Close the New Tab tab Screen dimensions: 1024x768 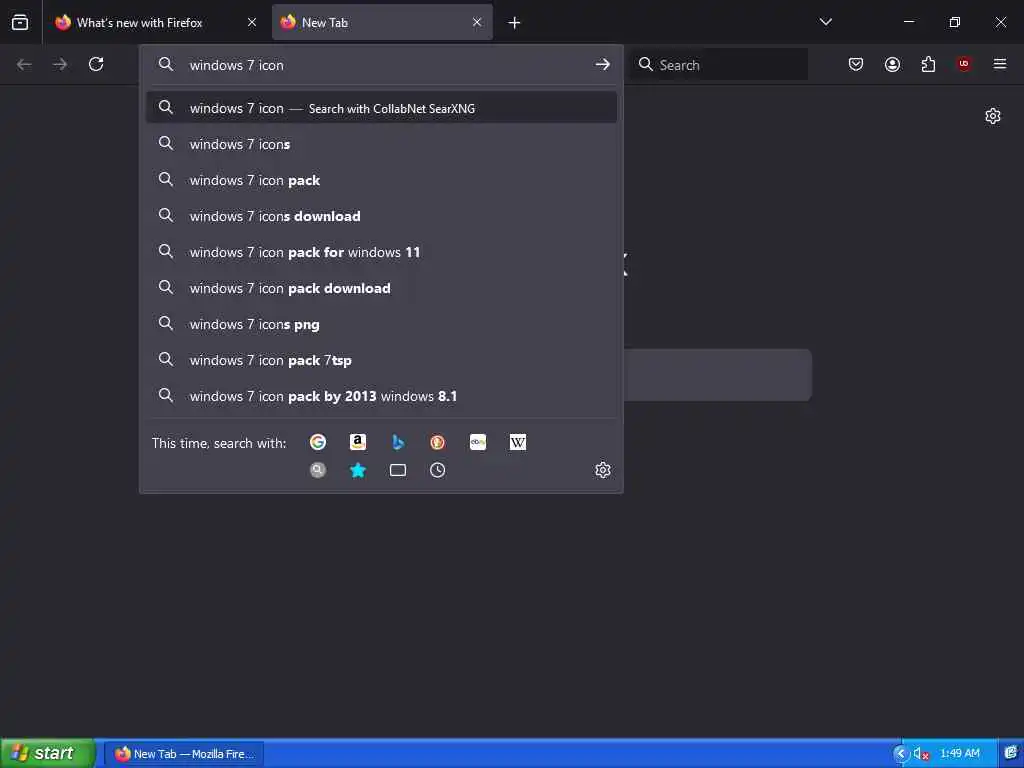coord(477,22)
